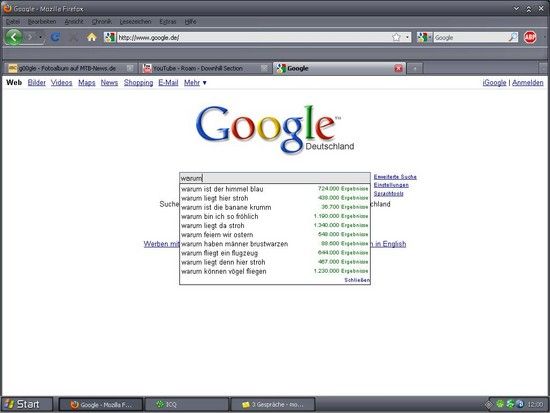
Task: Reload the page with the blue Reload icon
Action: pyautogui.click(x=55, y=37)
